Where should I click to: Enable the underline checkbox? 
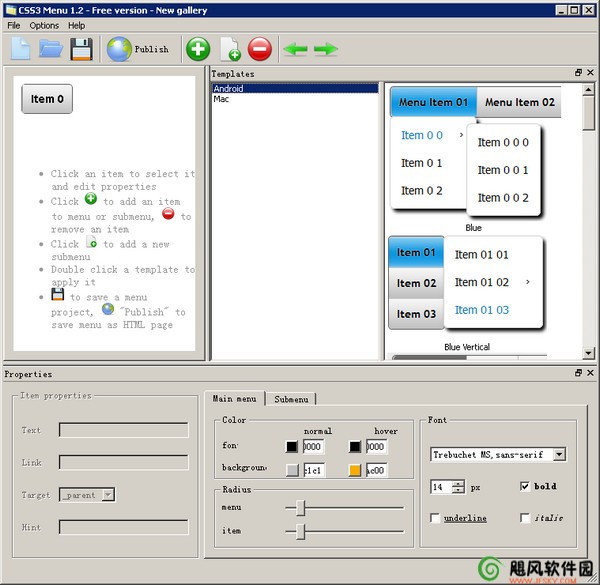point(435,518)
